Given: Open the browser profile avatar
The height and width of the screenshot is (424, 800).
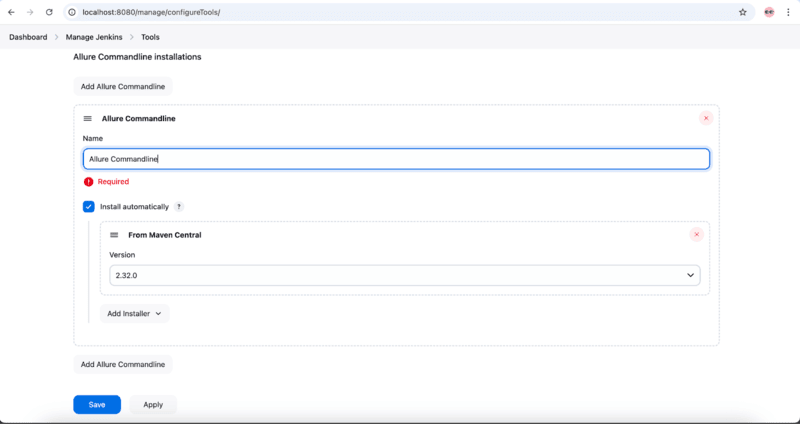Looking at the screenshot, I should tap(769, 12).
